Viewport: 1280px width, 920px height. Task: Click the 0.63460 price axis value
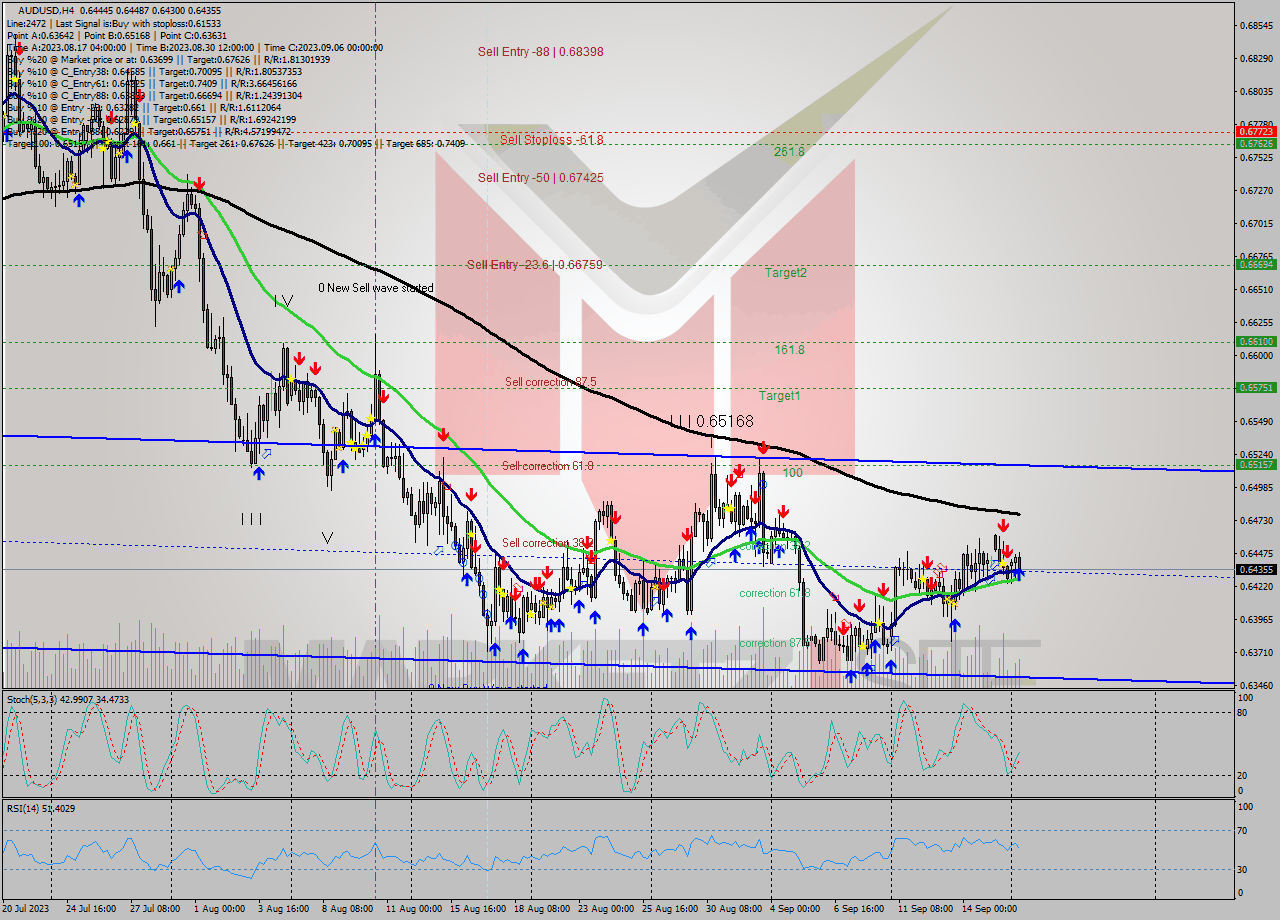click(x=1255, y=685)
